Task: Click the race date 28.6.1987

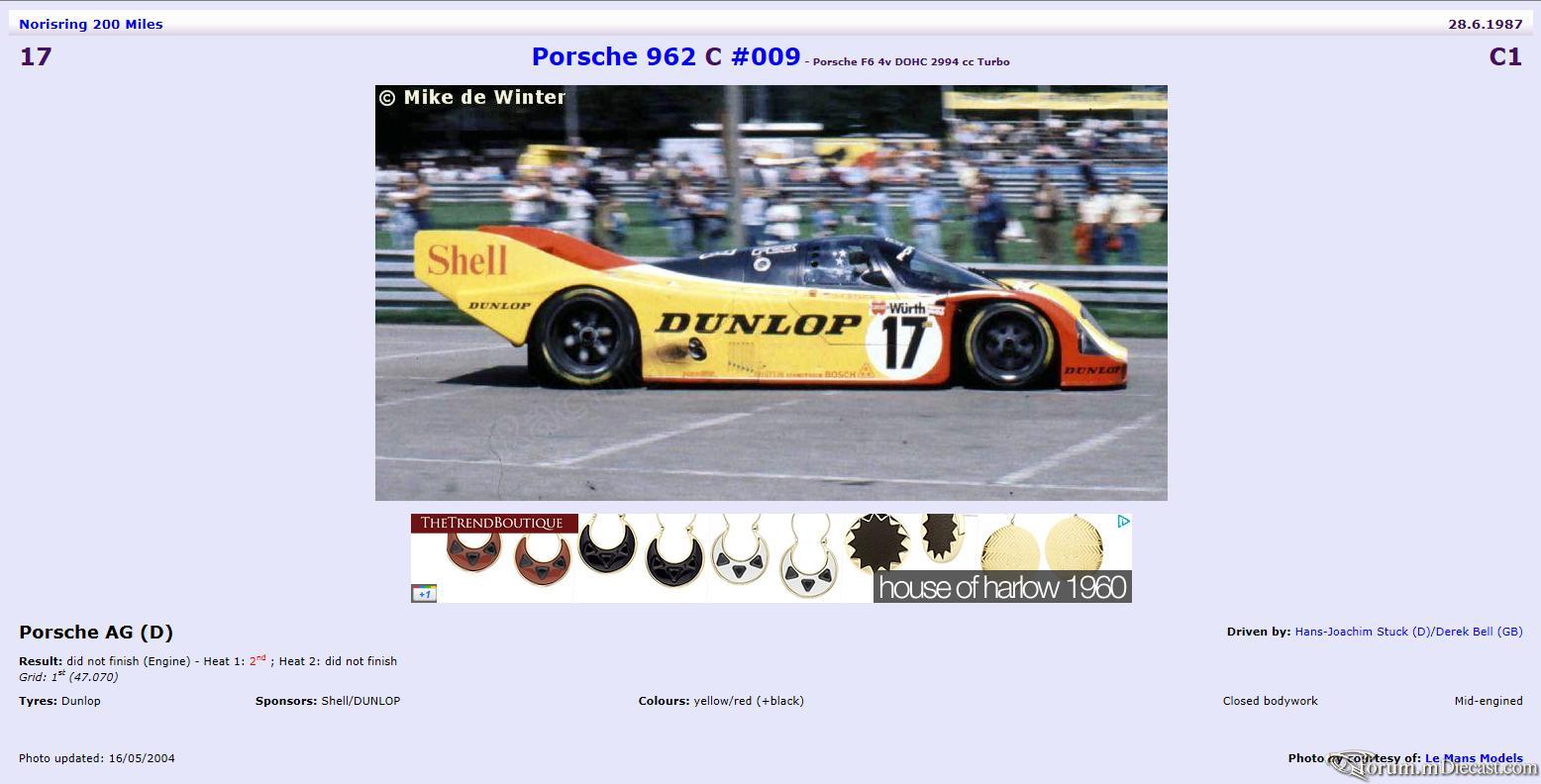Action: tap(1486, 24)
